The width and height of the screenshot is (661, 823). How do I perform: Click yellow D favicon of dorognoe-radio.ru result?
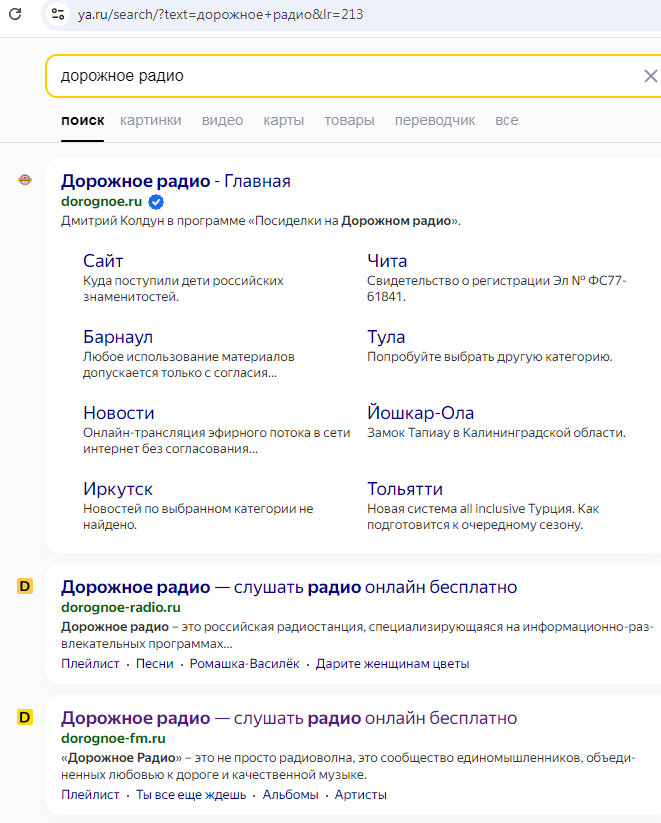coord(25,587)
